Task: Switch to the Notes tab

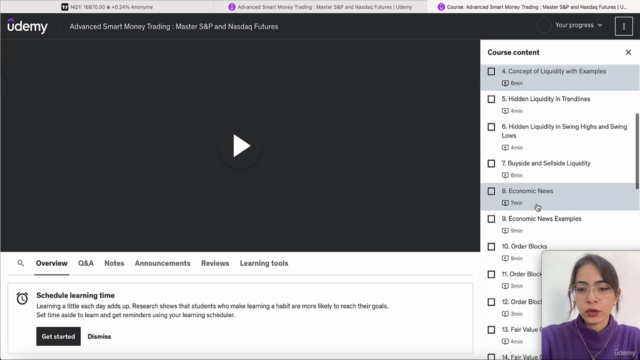Action: click(114, 263)
